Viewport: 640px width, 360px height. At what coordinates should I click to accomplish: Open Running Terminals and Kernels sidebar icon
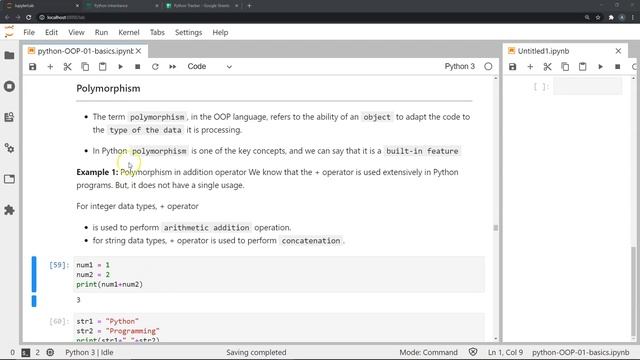(9, 87)
